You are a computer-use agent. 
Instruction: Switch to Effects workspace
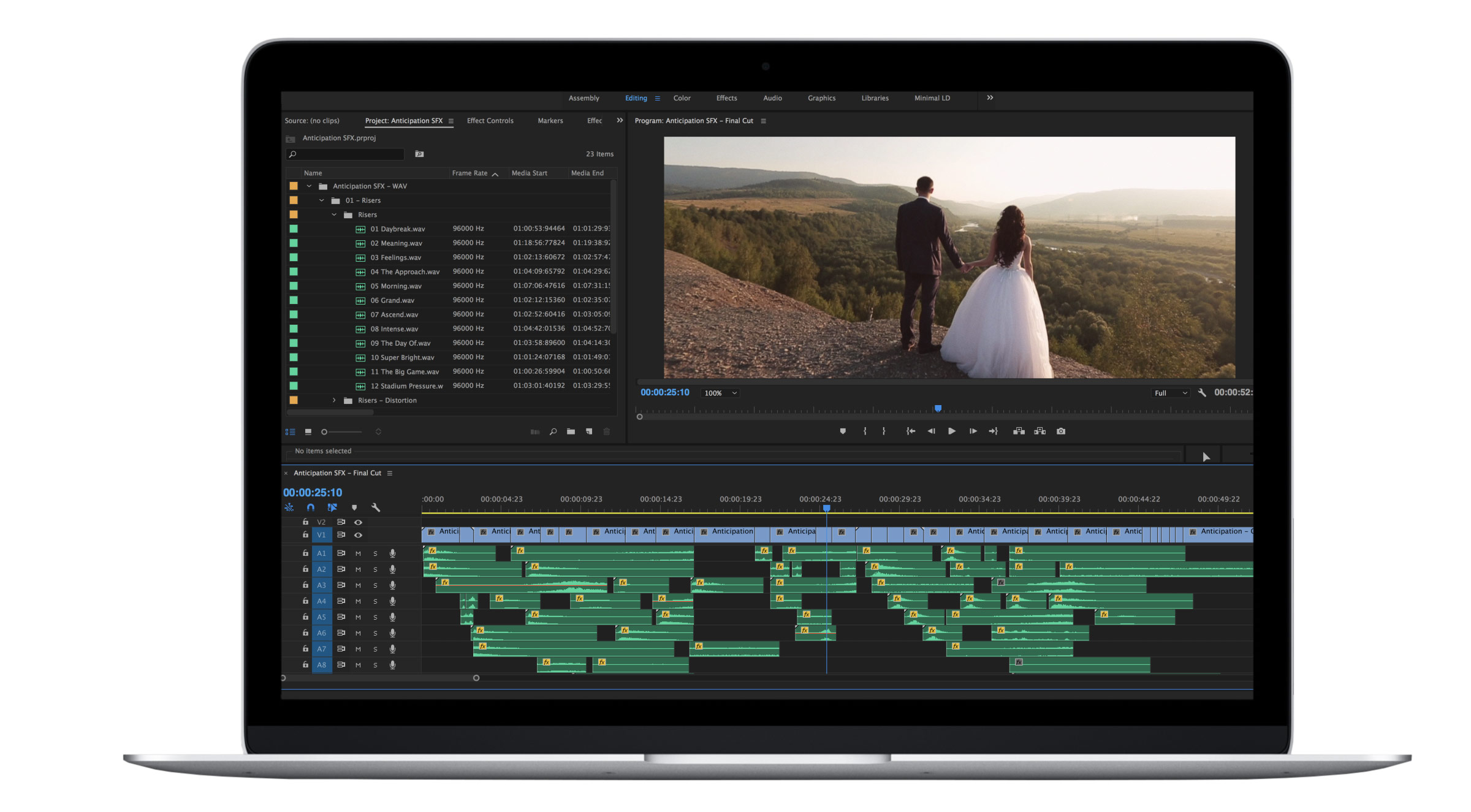[727, 99]
